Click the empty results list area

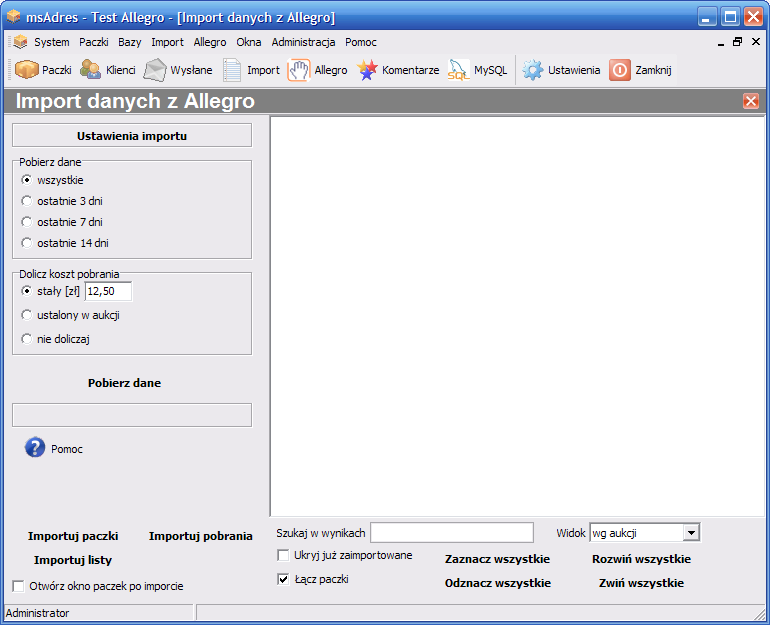coord(518,316)
